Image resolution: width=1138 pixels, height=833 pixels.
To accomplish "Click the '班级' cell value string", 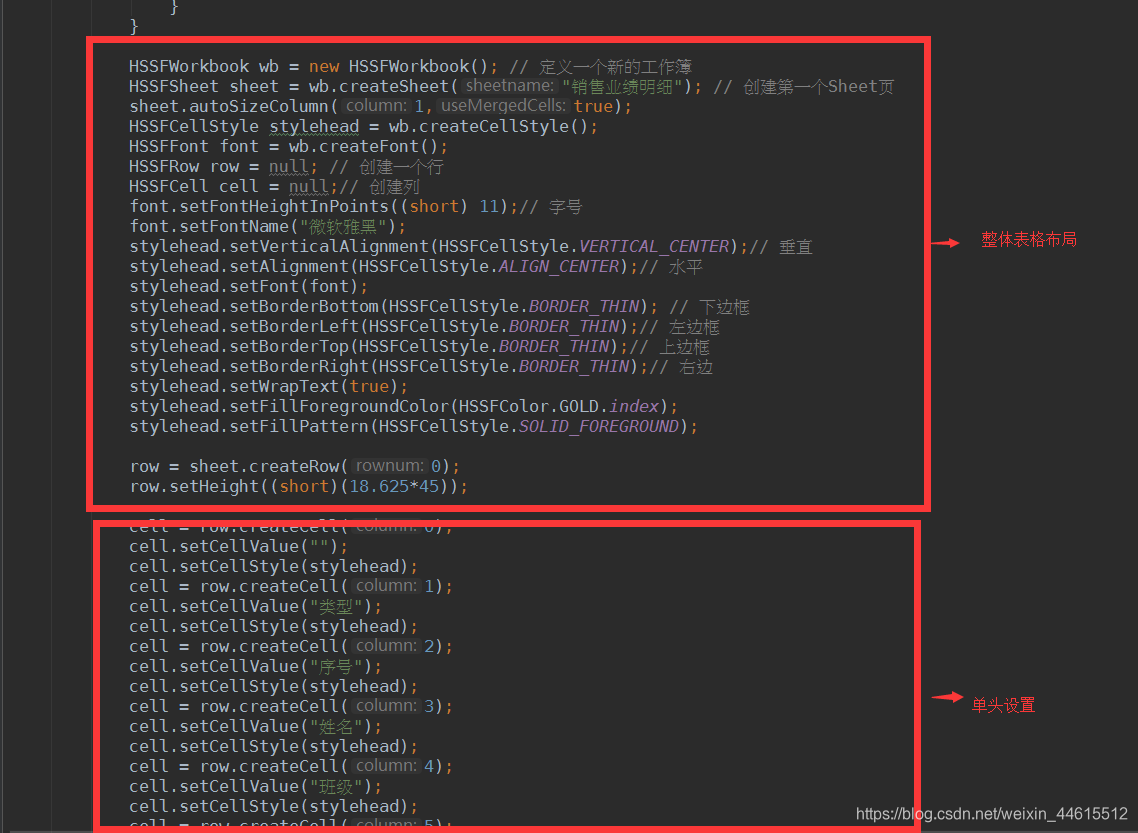I will point(335,787).
